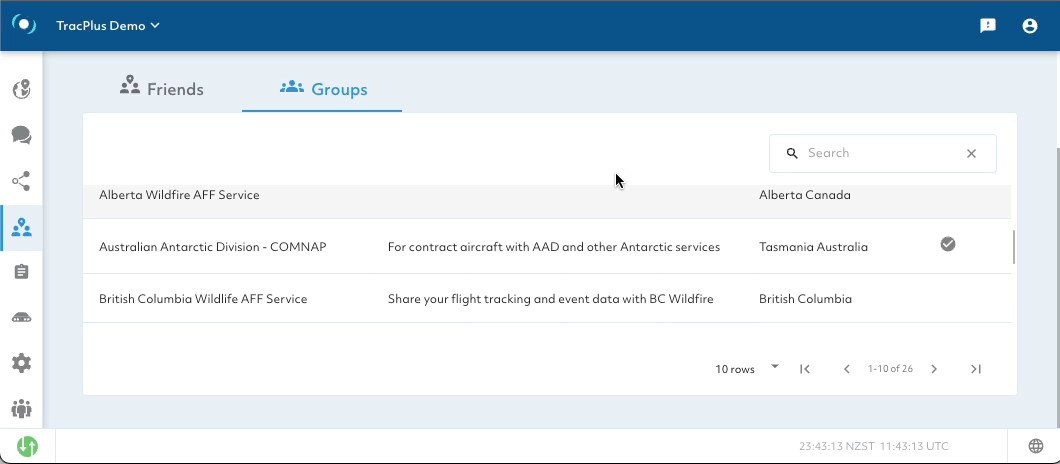Clear the search field with the X

(x=971, y=154)
